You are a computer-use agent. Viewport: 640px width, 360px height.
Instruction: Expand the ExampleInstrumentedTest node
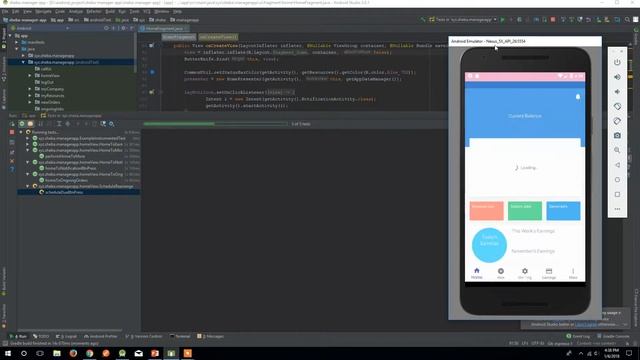point(28,138)
